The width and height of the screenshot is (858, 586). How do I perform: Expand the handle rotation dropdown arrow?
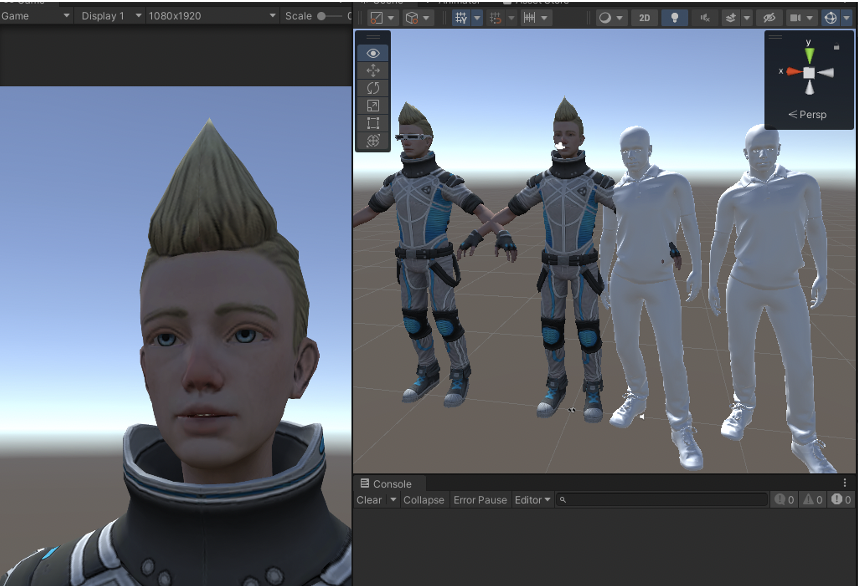click(426, 18)
